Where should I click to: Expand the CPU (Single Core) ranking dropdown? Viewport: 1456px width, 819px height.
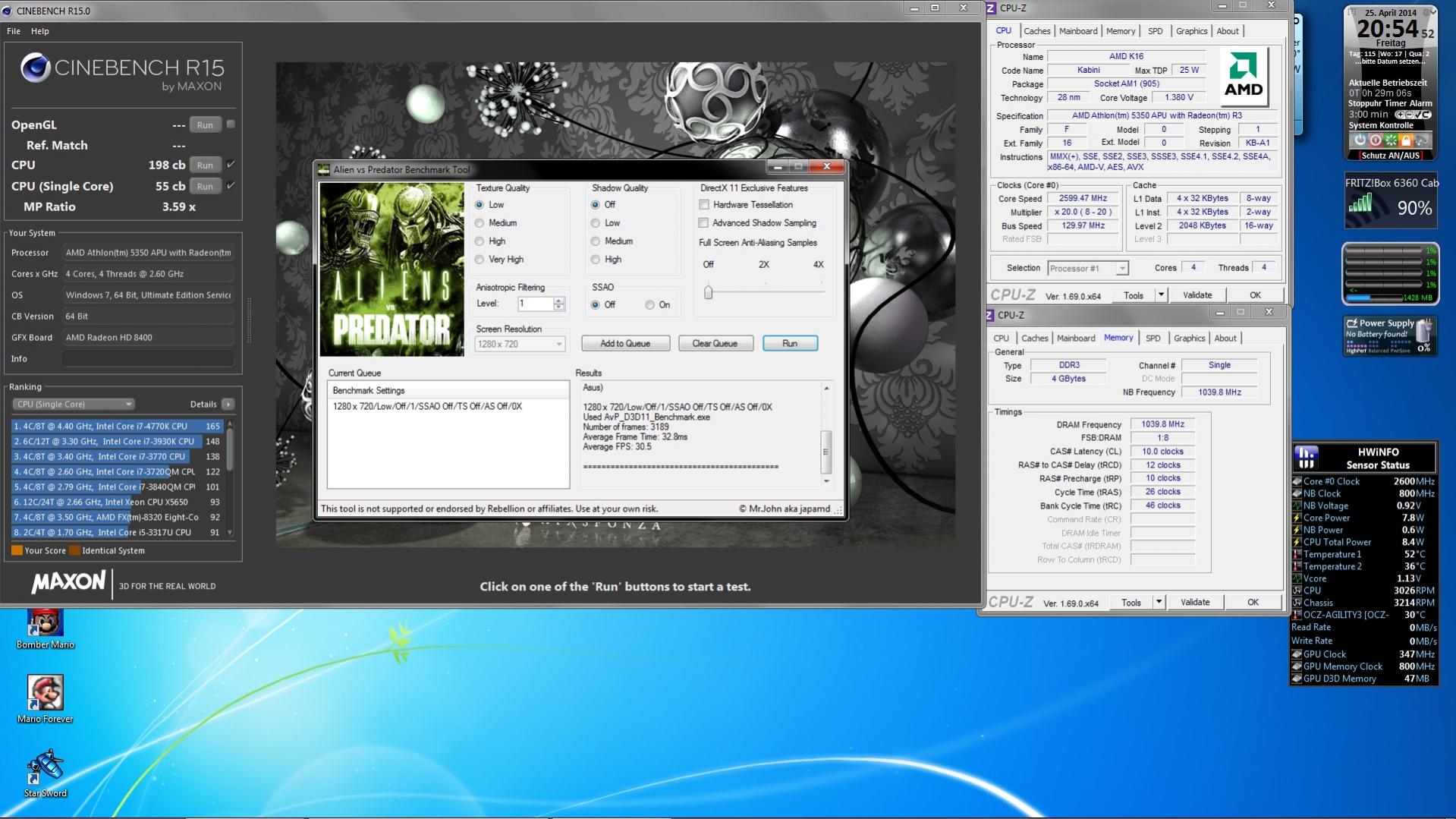coord(74,405)
